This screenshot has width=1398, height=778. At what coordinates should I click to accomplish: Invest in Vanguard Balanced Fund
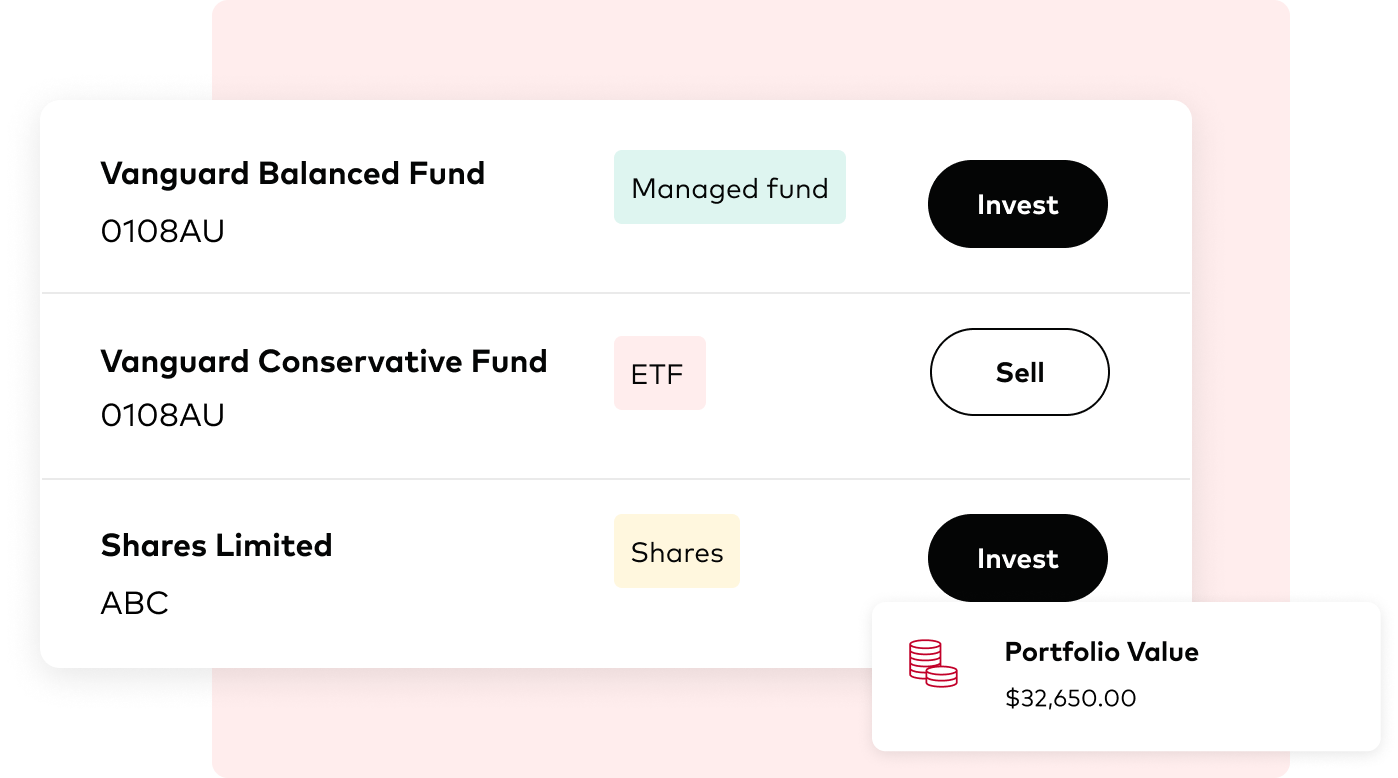(x=1018, y=204)
